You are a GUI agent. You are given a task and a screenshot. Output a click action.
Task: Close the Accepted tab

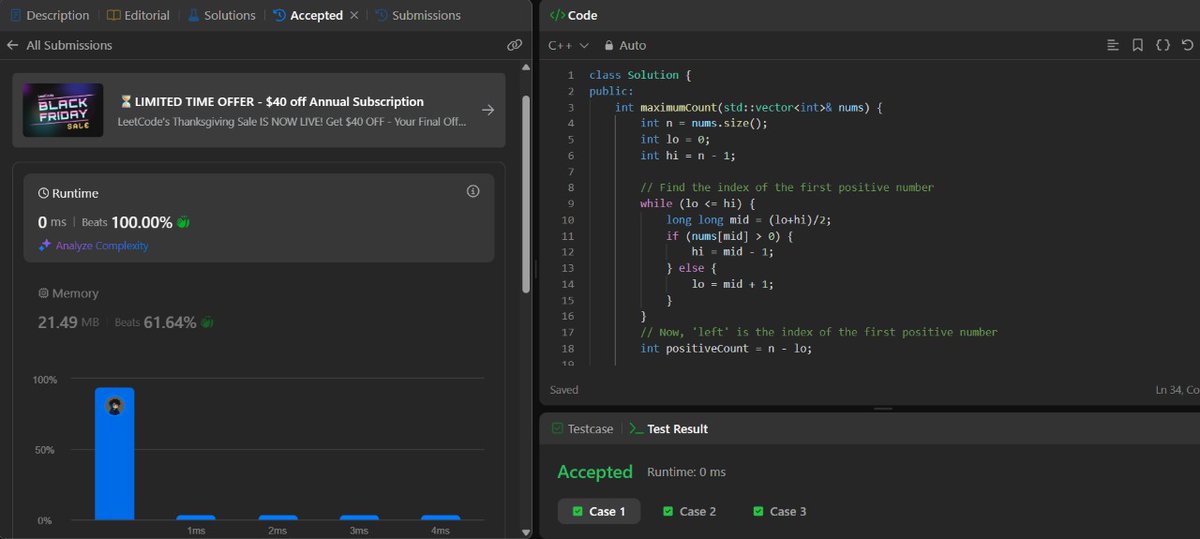pyautogui.click(x=354, y=15)
